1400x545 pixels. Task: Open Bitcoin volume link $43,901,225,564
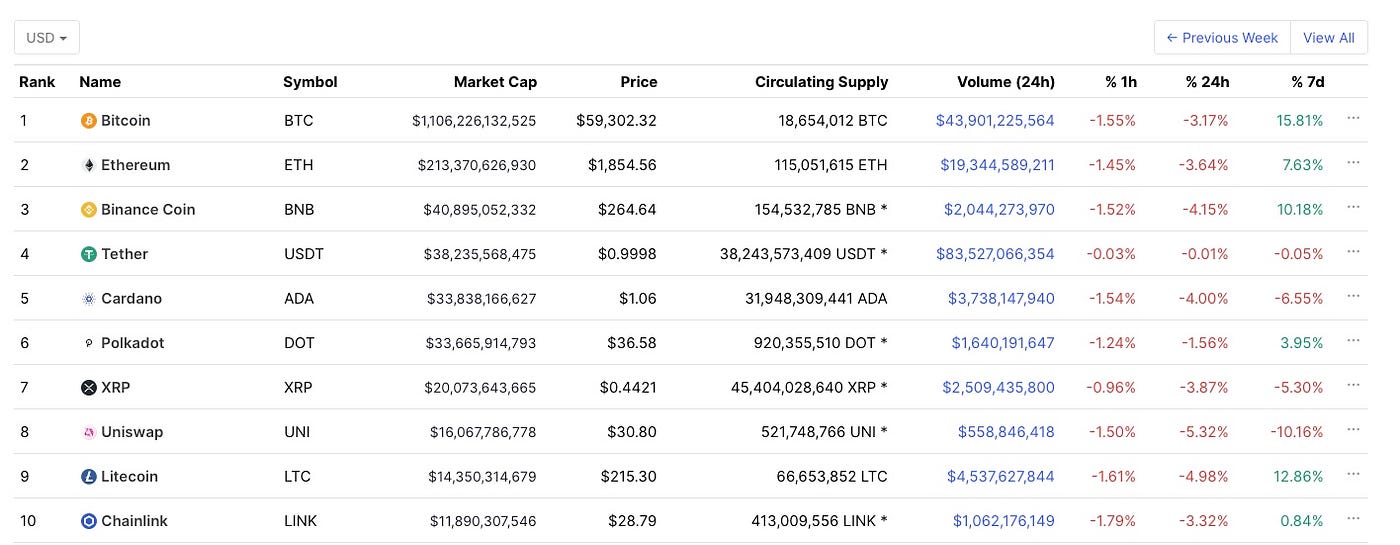995,121
